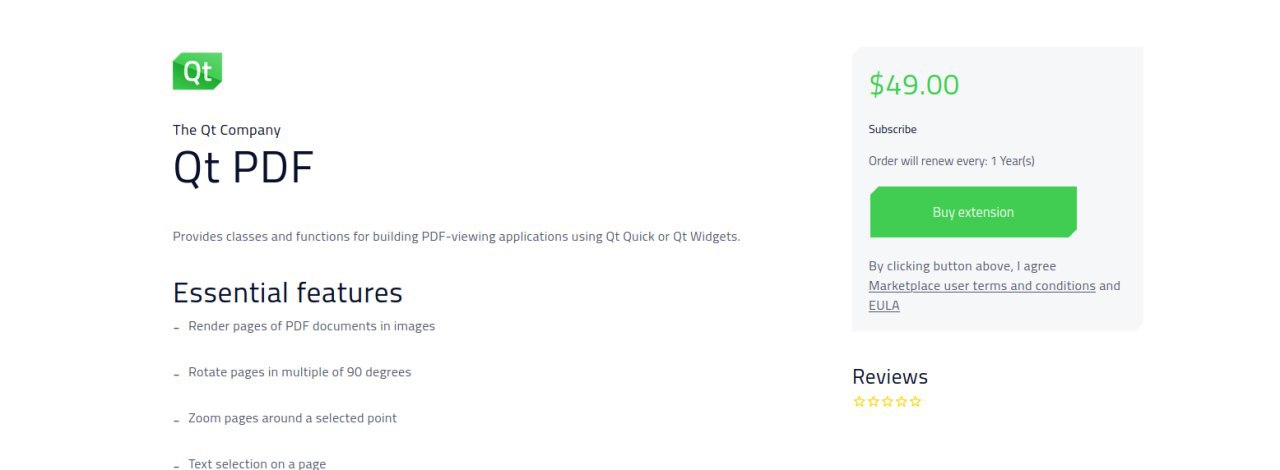Open Marketplace user terms and conditions link
The width and height of the screenshot is (1280, 470).
pyautogui.click(x=982, y=286)
